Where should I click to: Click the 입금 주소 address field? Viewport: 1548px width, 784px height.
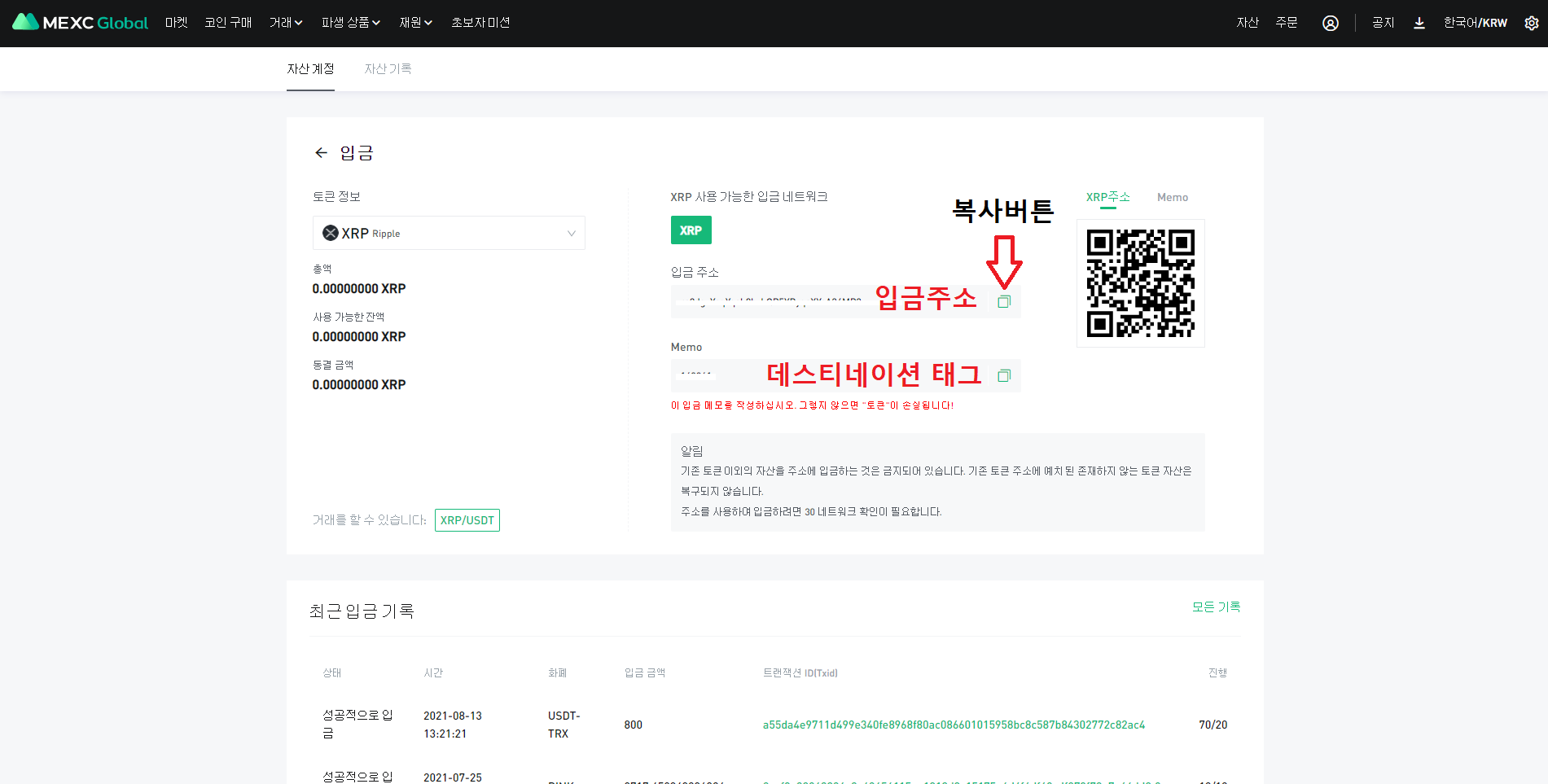pyautogui.click(x=845, y=301)
